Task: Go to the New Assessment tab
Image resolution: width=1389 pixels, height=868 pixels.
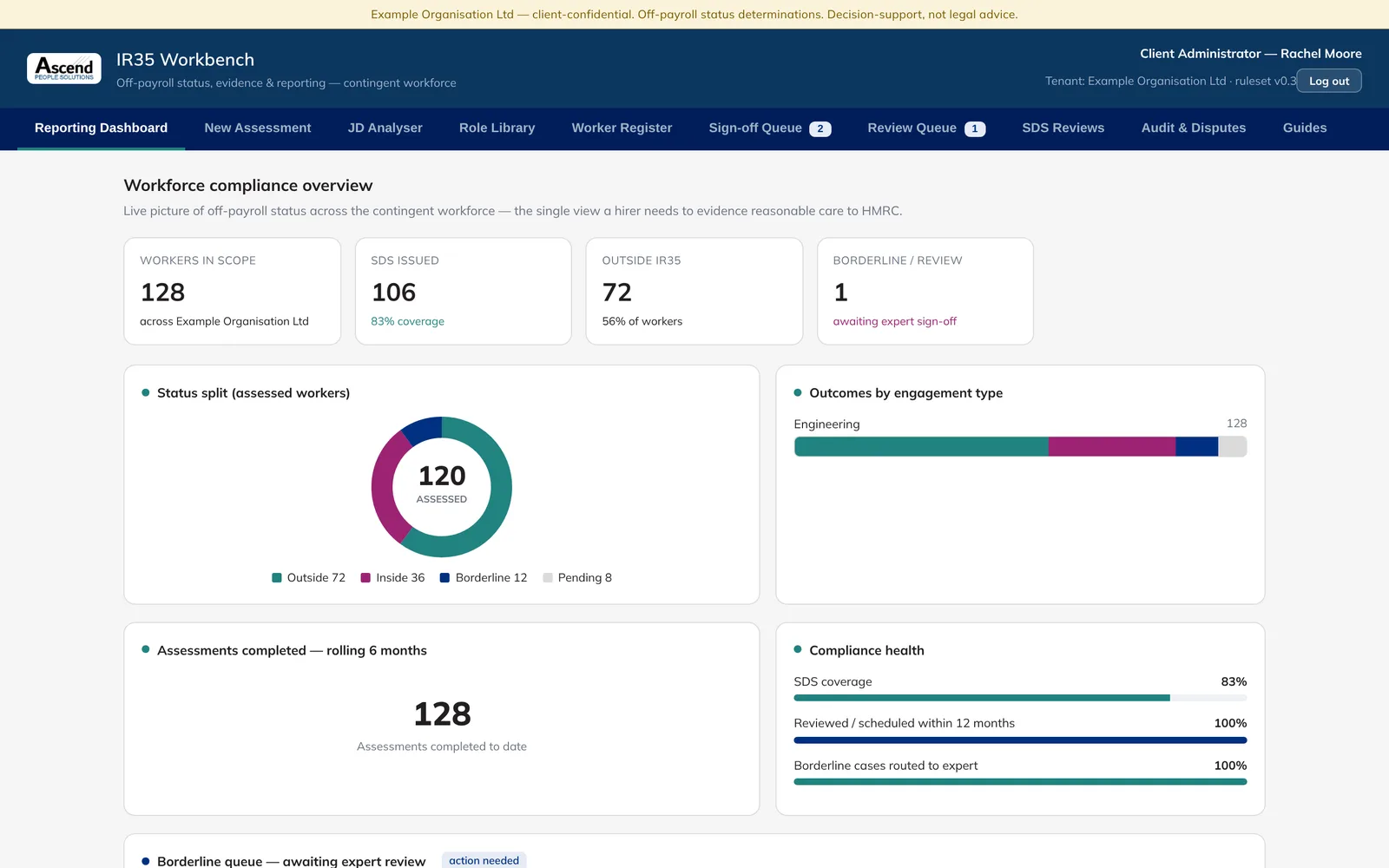Action: [x=258, y=128]
